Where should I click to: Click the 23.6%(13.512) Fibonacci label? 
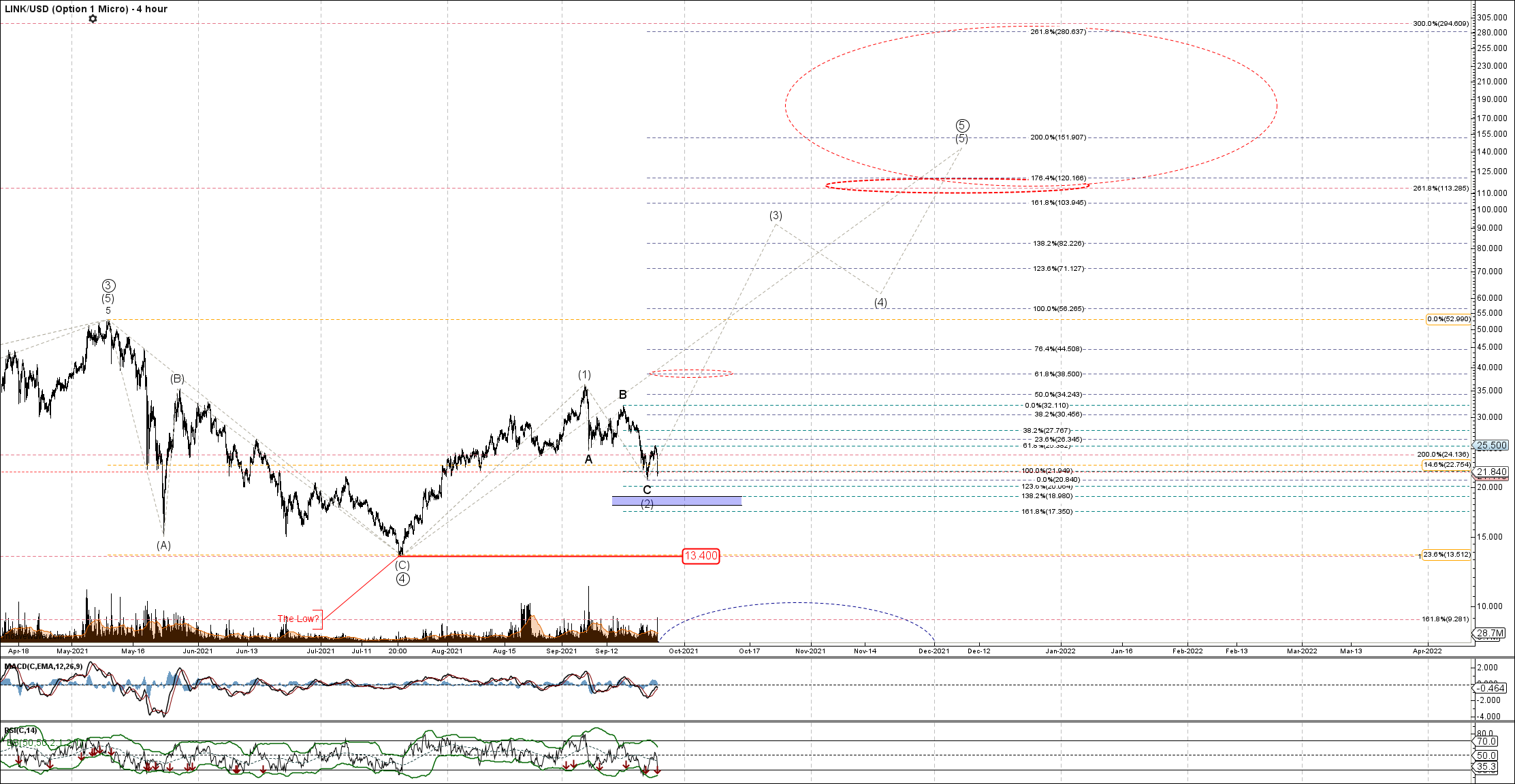click(1446, 555)
